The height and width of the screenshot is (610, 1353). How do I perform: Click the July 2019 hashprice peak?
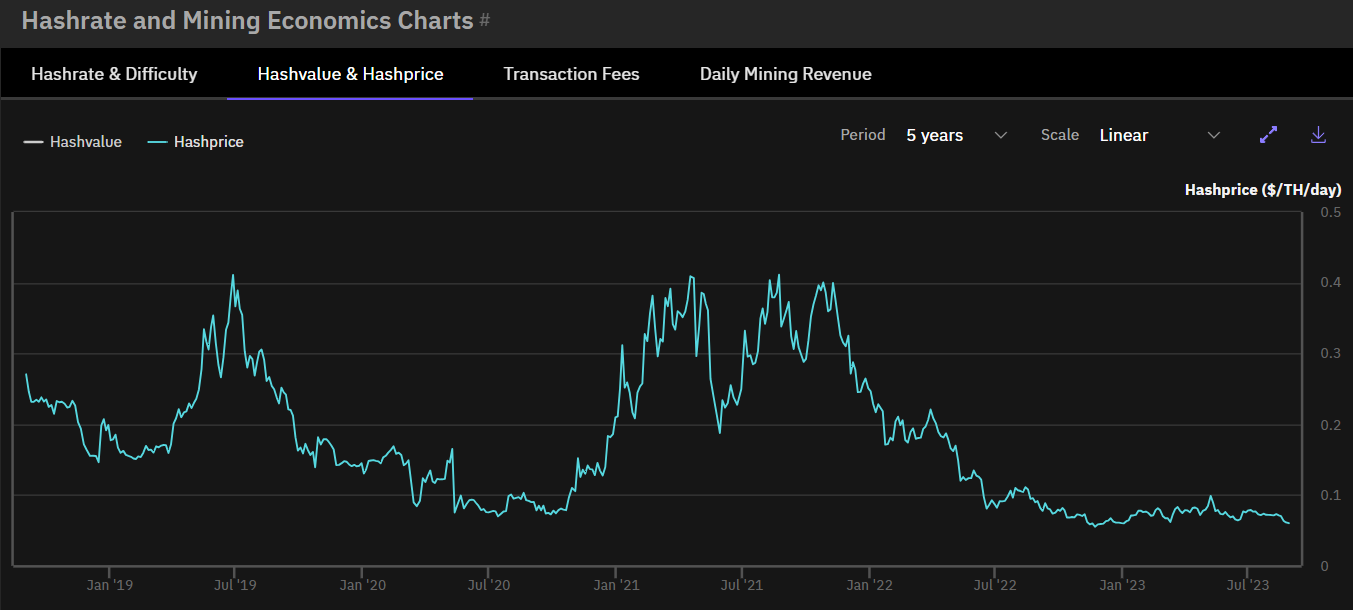233,276
